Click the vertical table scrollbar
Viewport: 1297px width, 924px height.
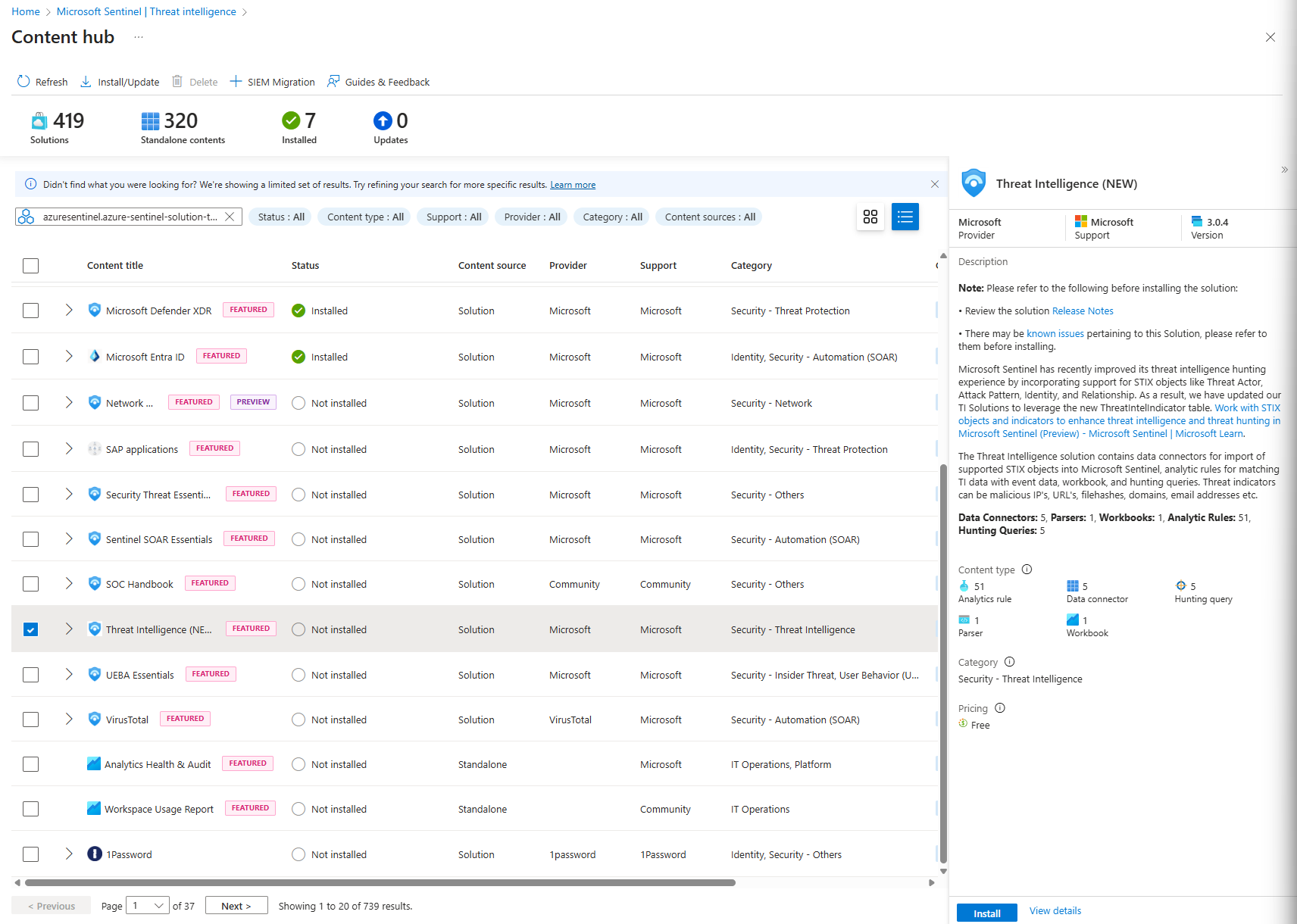[943, 663]
